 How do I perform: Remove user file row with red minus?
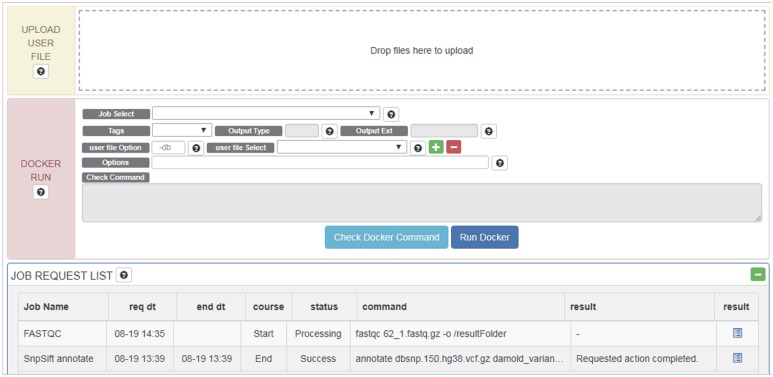pyautogui.click(x=454, y=147)
